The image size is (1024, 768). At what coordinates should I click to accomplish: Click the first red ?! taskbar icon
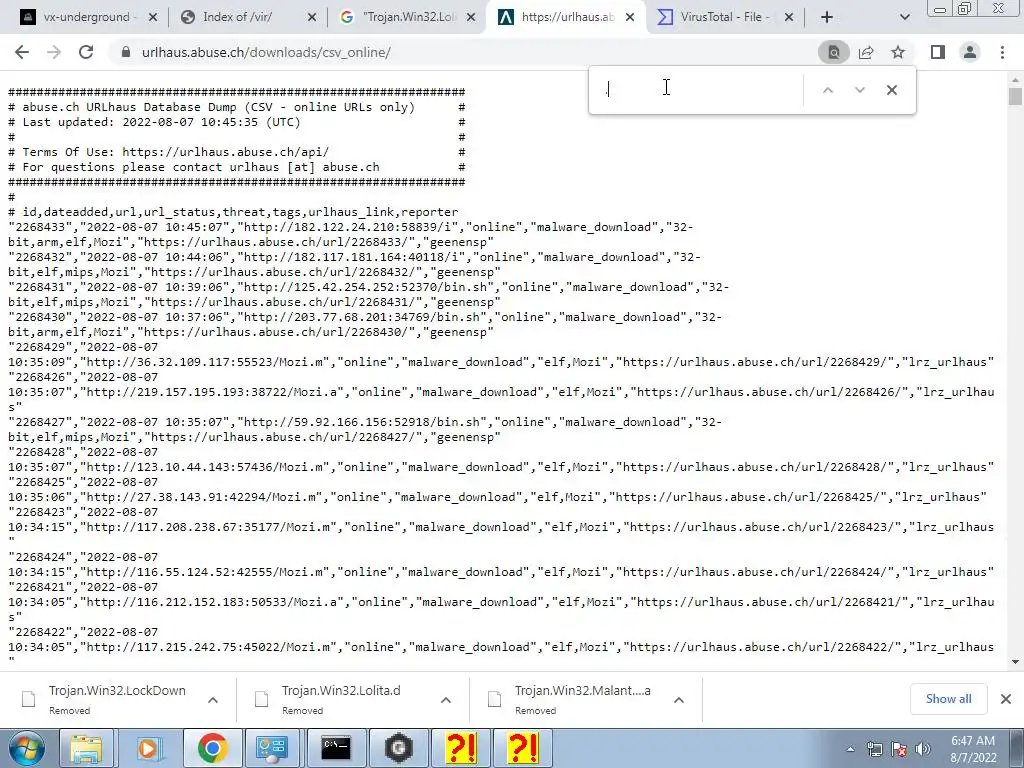(x=460, y=748)
